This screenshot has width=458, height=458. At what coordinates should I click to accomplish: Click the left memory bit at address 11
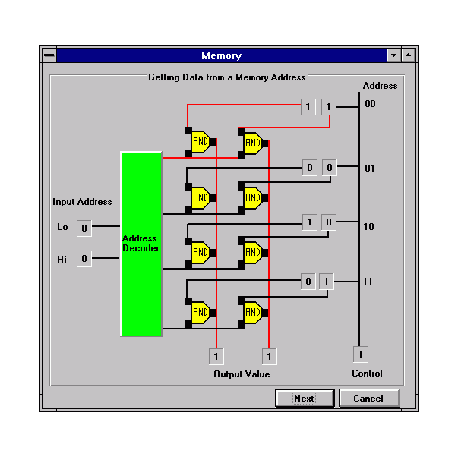coord(308,282)
